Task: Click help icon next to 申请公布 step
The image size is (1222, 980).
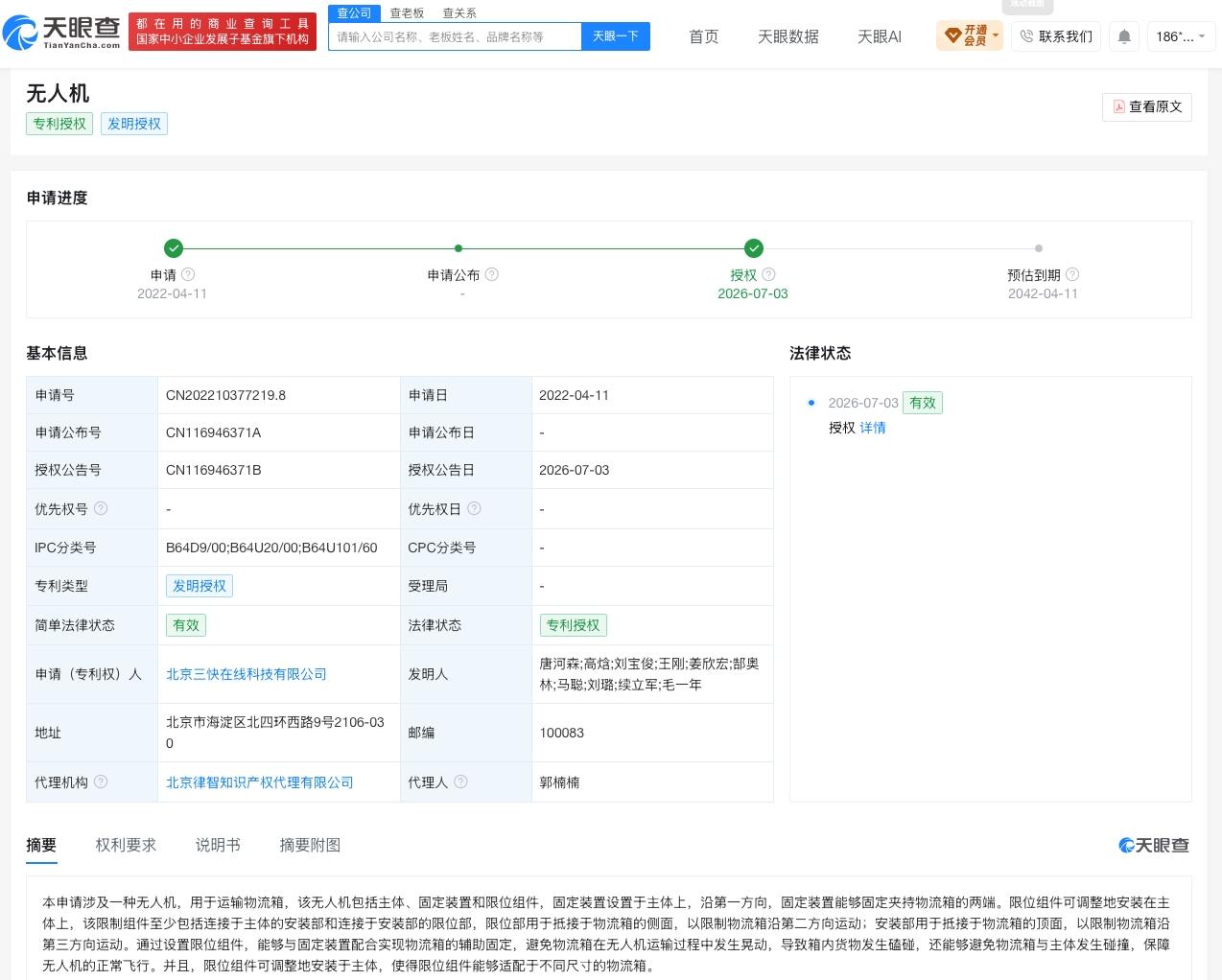Action: point(491,274)
